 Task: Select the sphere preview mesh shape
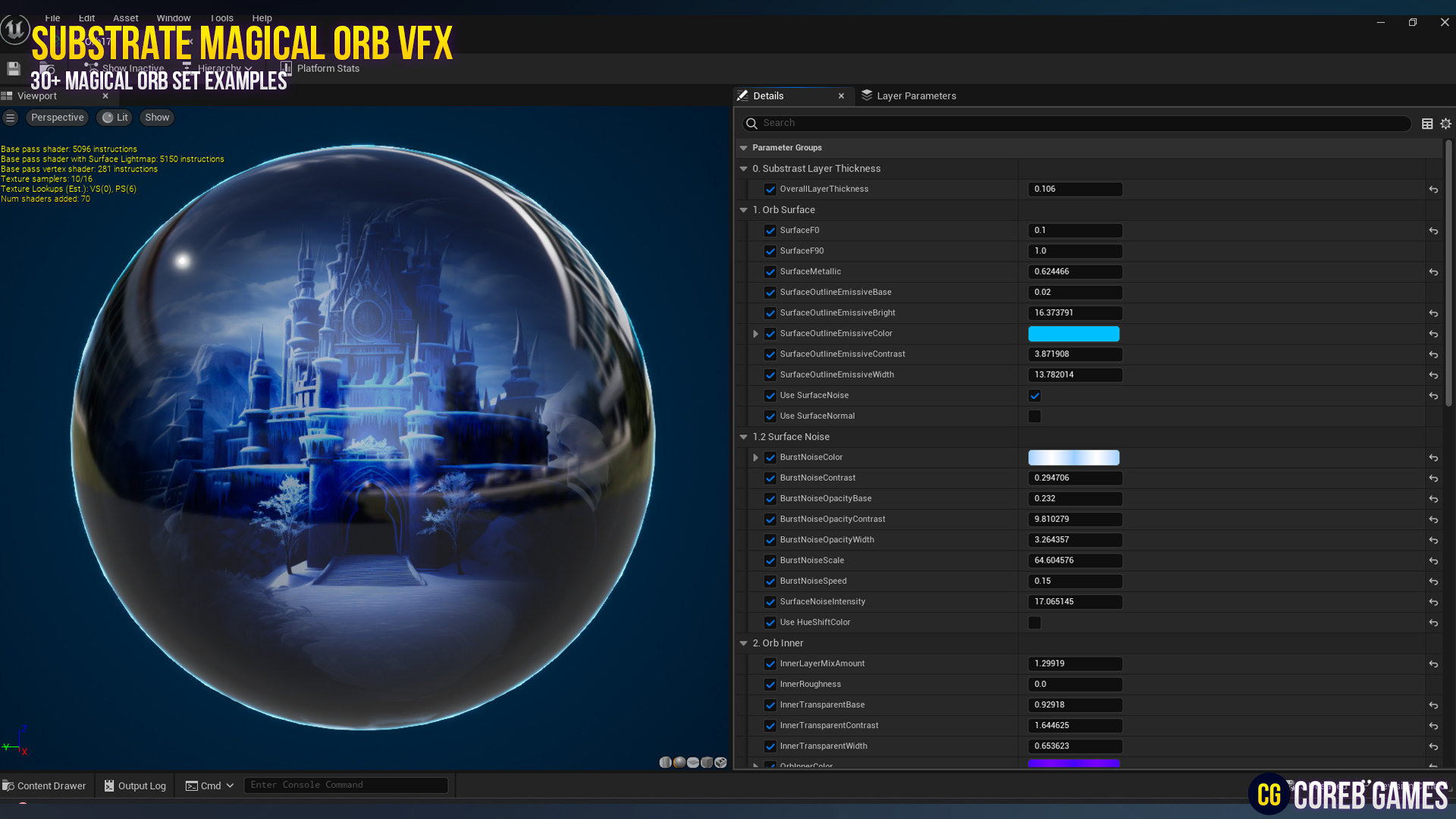pyautogui.click(x=679, y=762)
